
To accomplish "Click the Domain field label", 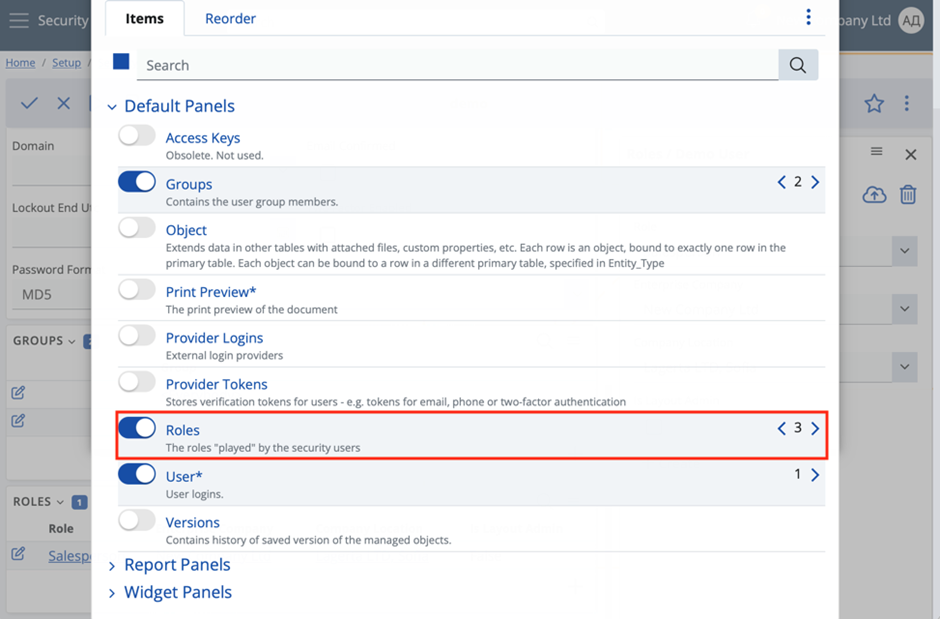I will coord(33,146).
